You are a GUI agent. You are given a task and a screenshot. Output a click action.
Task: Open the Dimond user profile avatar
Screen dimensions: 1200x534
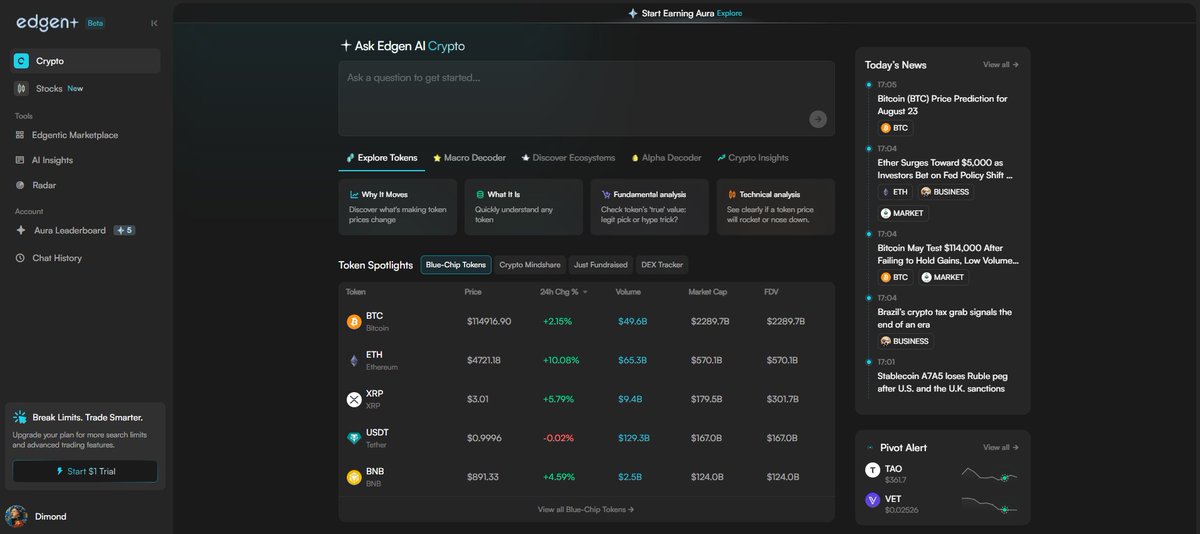pyautogui.click(x=16, y=516)
